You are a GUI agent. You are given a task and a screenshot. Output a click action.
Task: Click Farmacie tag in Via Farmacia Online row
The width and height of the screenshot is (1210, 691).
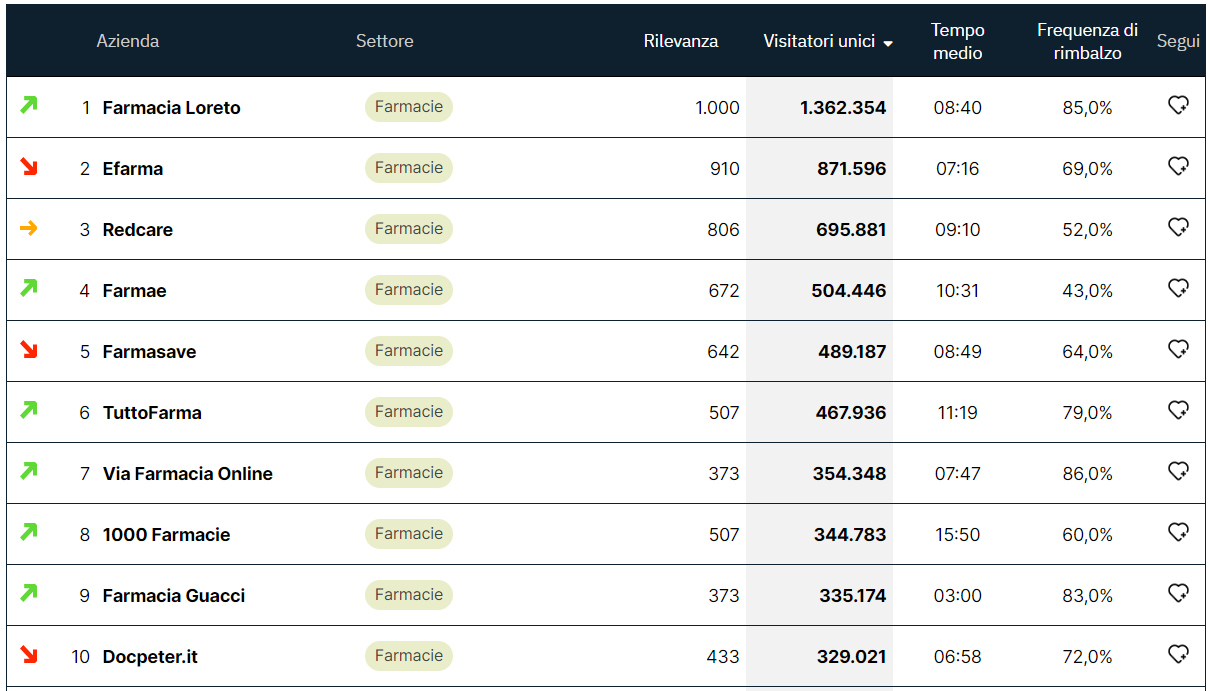(x=409, y=473)
